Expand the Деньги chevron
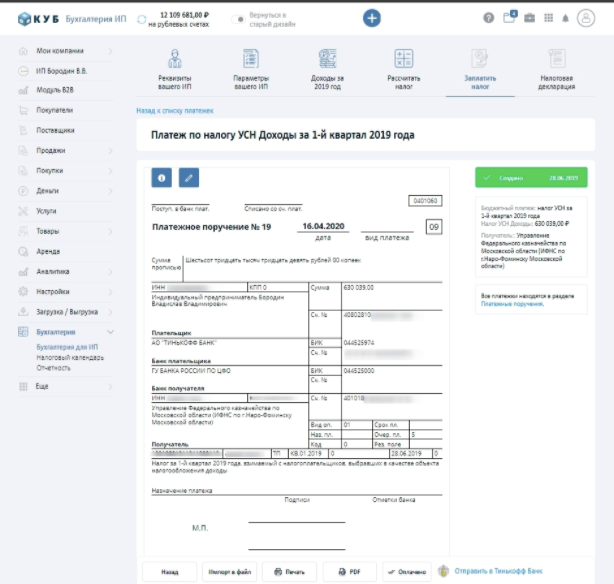 110,191
